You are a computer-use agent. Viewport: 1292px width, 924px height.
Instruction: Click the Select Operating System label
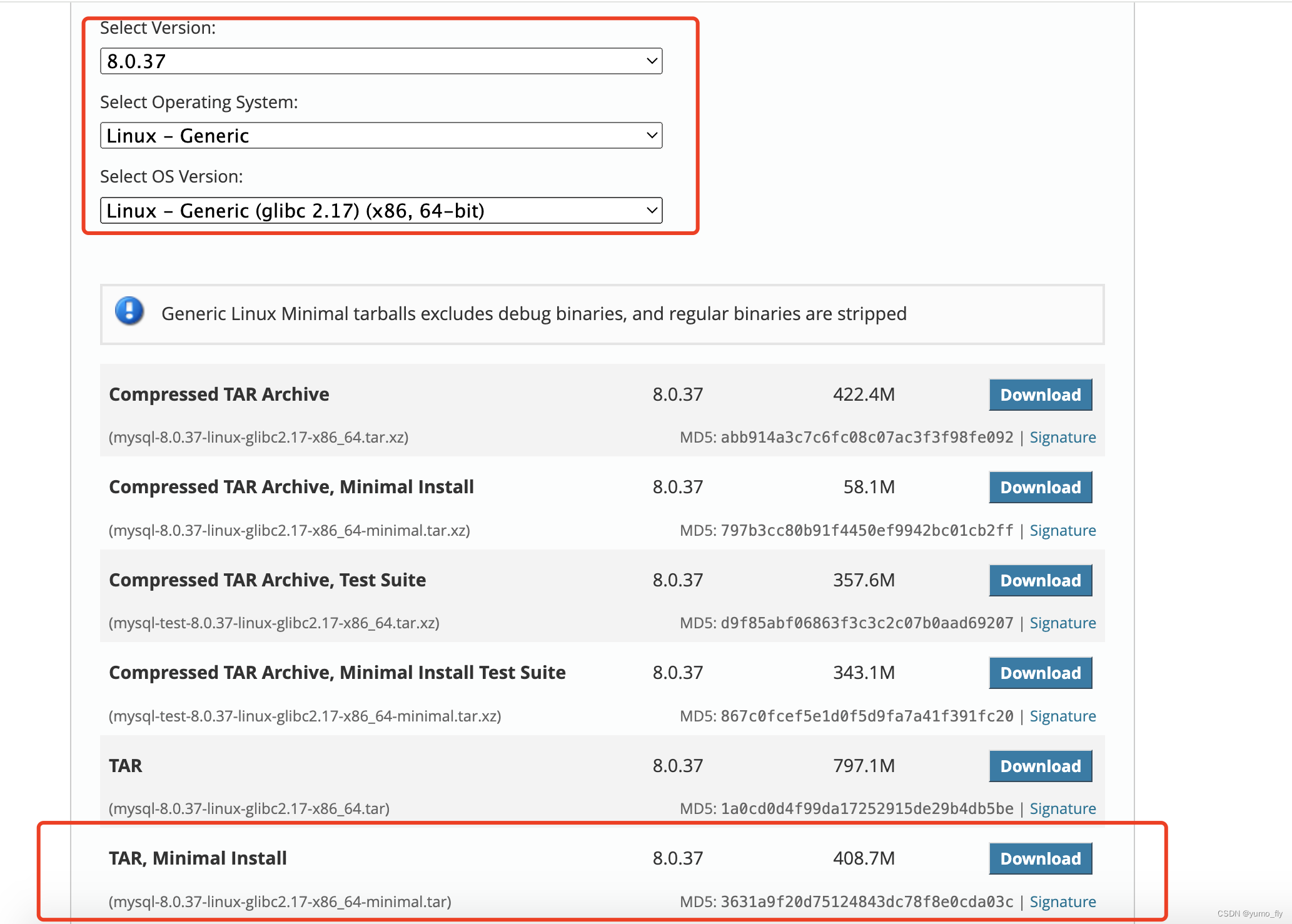[199, 102]
